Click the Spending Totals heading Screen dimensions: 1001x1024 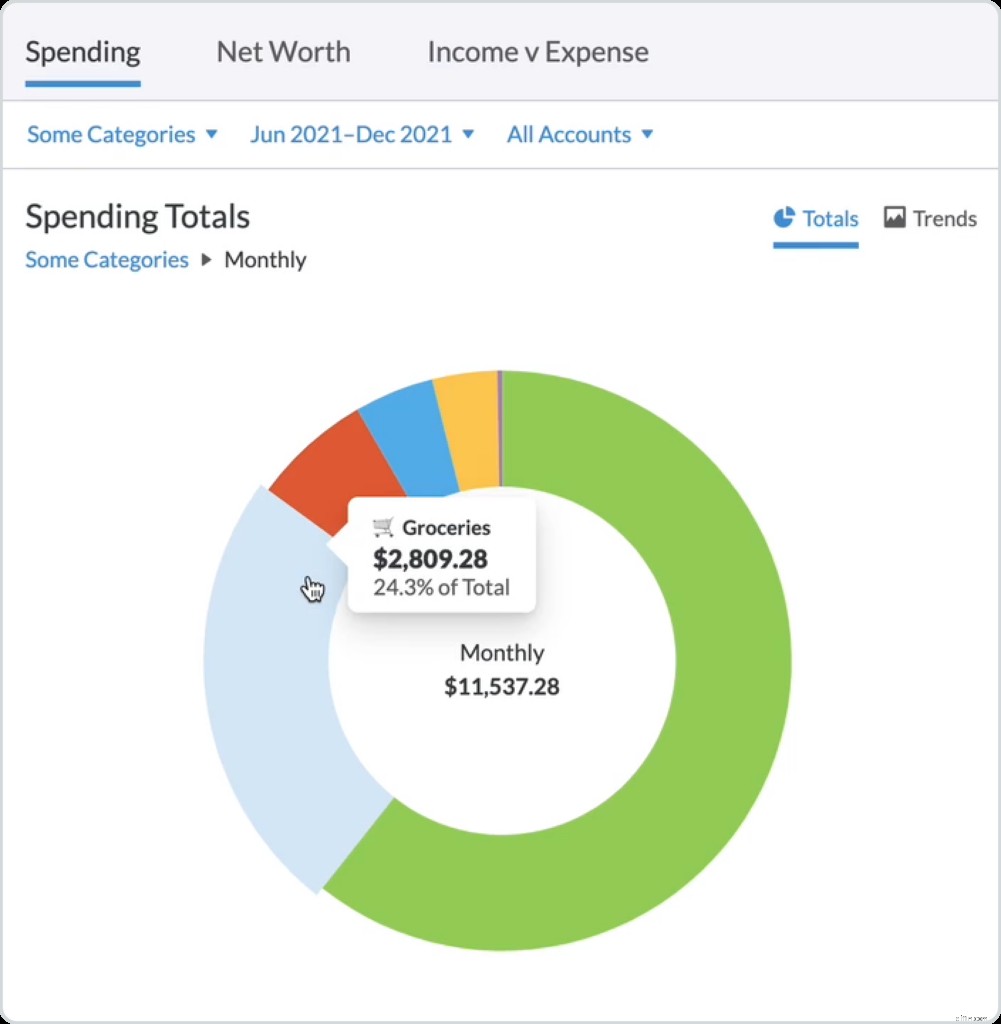pyautogui.click(x=137, y=216)
